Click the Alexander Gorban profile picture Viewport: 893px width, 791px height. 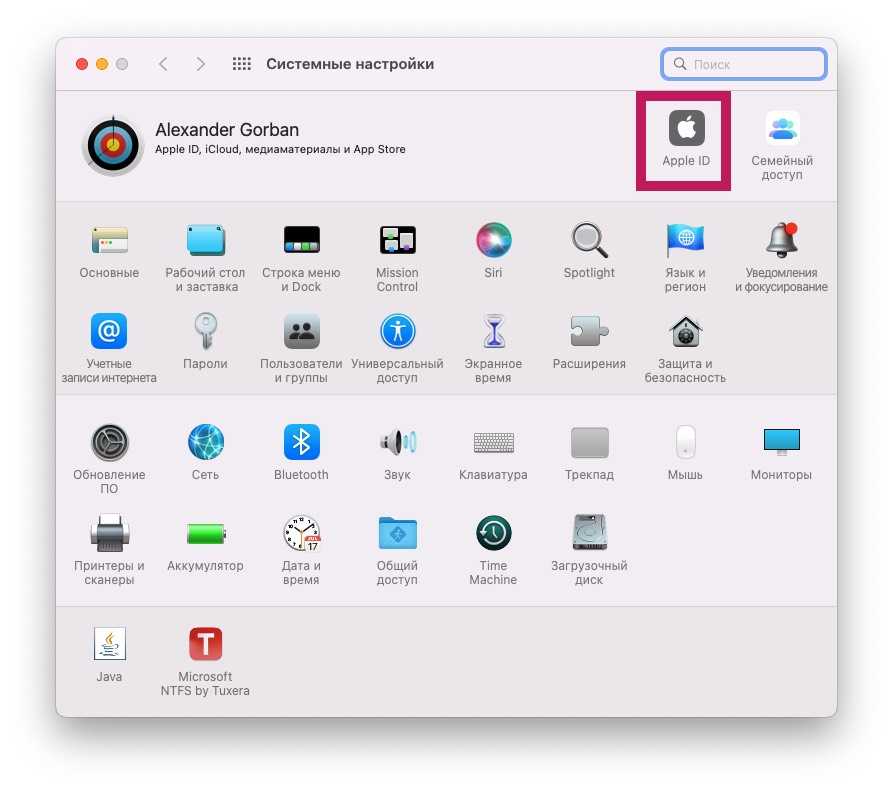(x=112, y=145)
